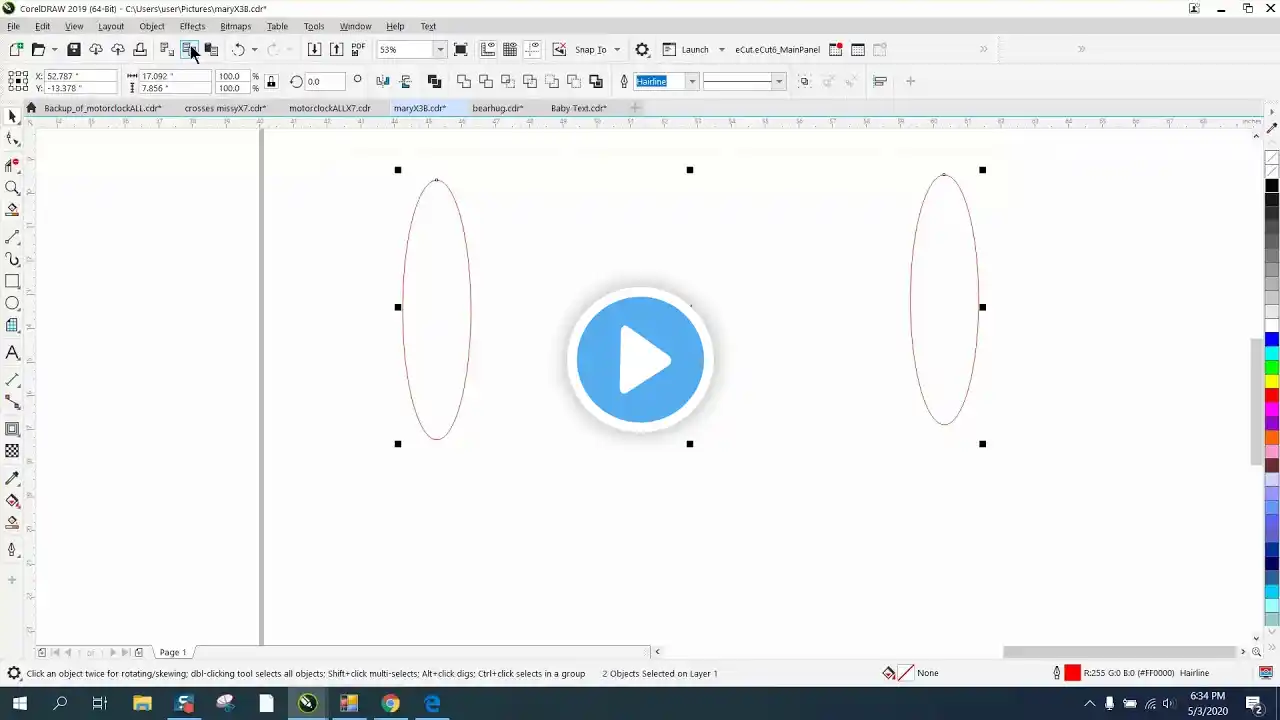Open the Options gear settings

642,49
